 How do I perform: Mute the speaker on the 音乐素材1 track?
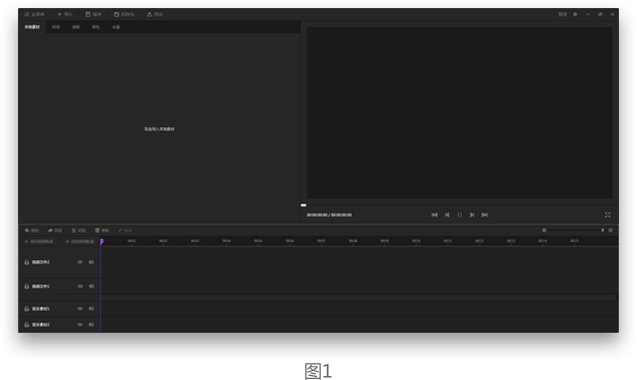pos(91,309)
